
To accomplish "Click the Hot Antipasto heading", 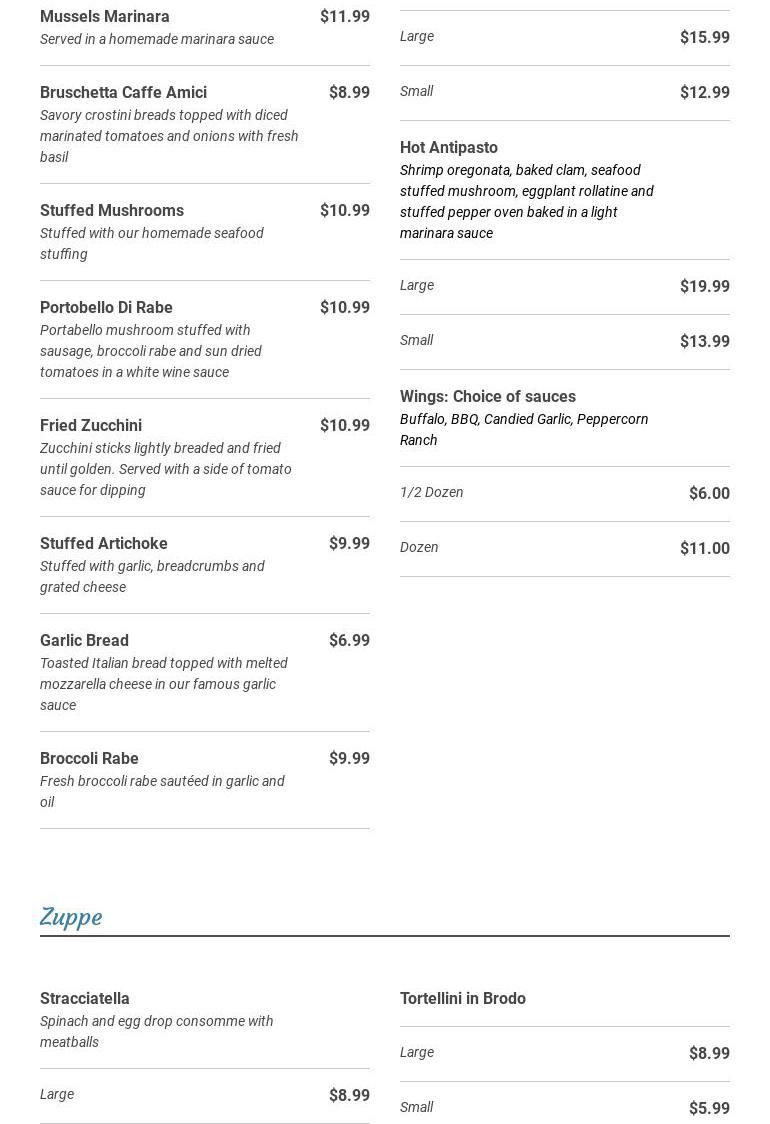I will pos(449,148).
